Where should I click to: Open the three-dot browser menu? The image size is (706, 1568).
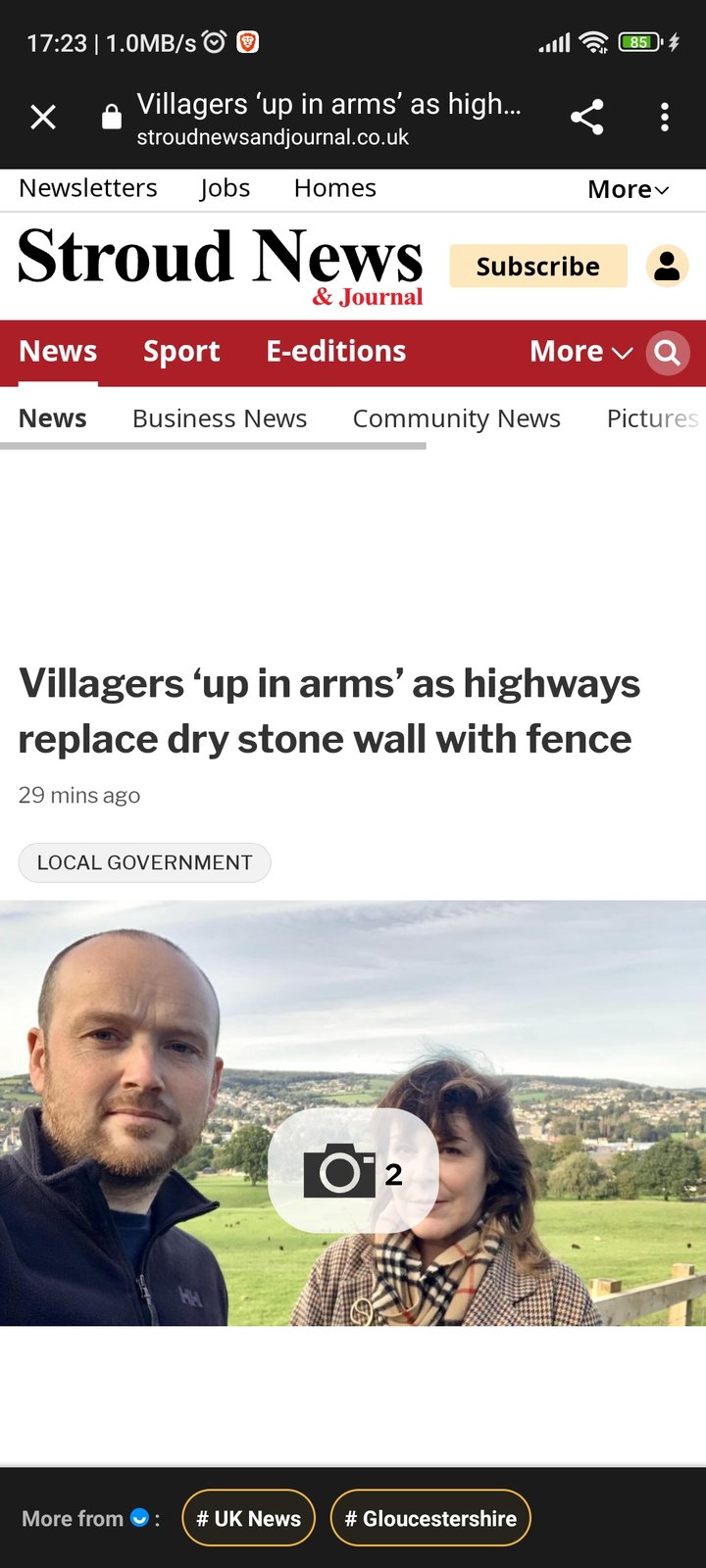pyautogui.click(x=665, y=118)
